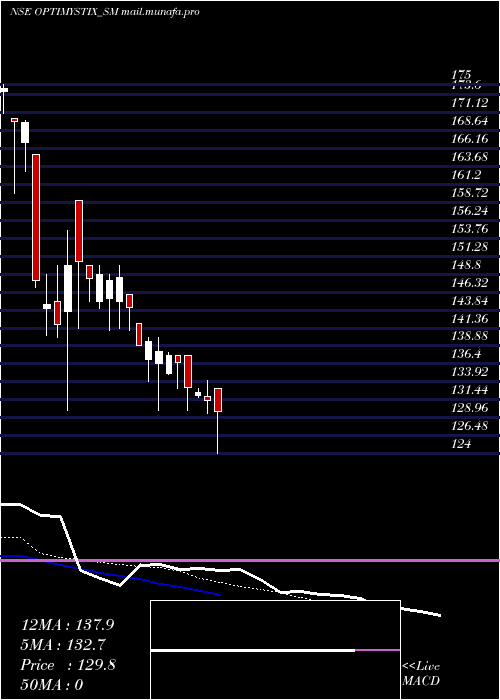The width and height of the screenshot is (500, 700).
Task: Select the 5MA : 132.7 readout
Action: 64,645
